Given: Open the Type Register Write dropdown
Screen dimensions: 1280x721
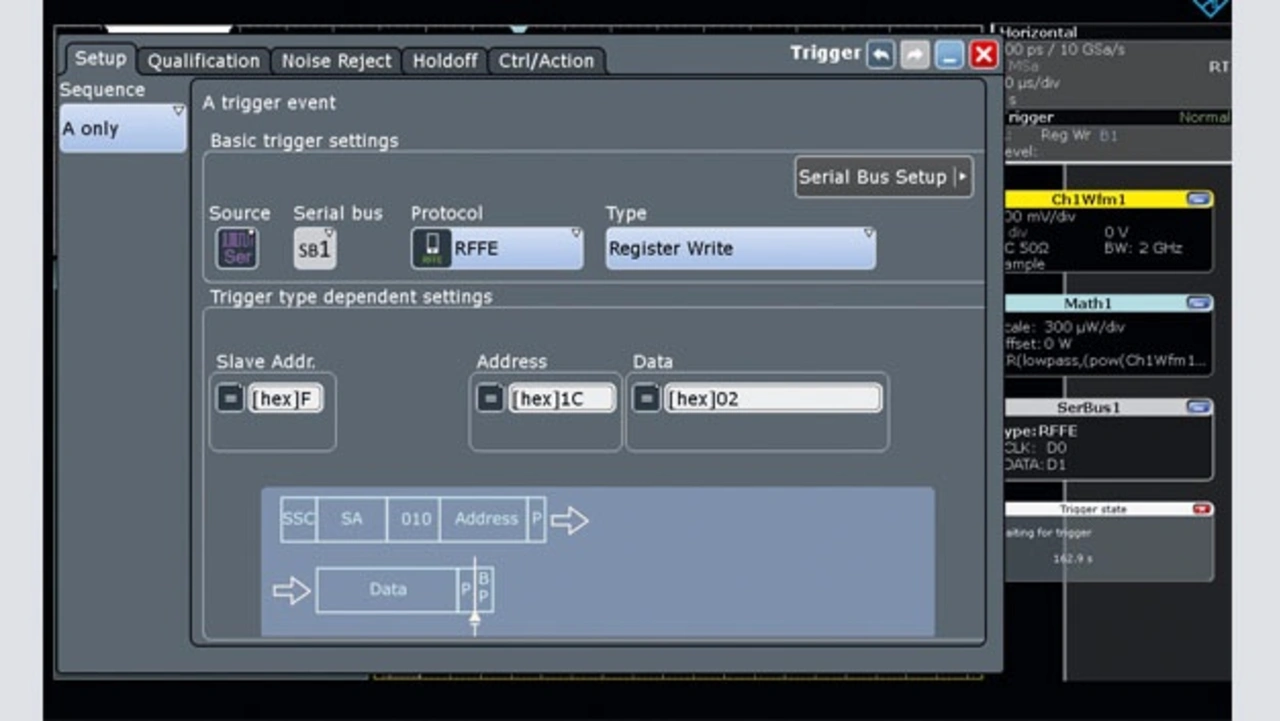Looking at the screenshot, I should click(x=740, y=249).
